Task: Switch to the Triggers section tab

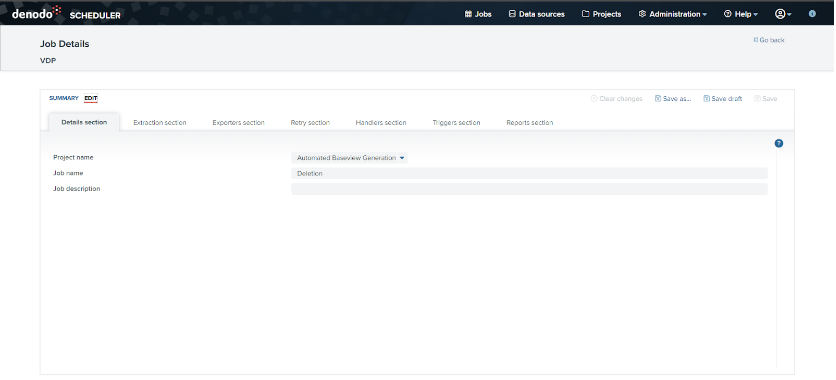Action: (456, 123)
